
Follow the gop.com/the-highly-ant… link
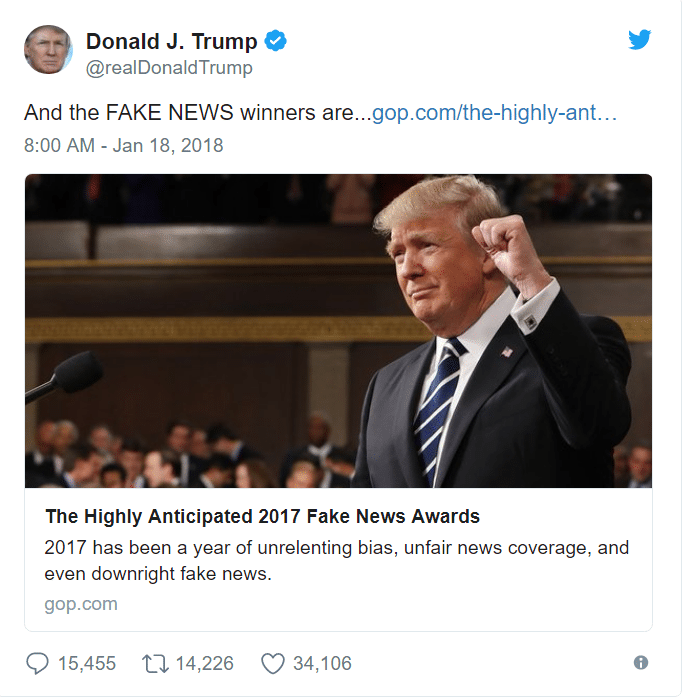496,113
